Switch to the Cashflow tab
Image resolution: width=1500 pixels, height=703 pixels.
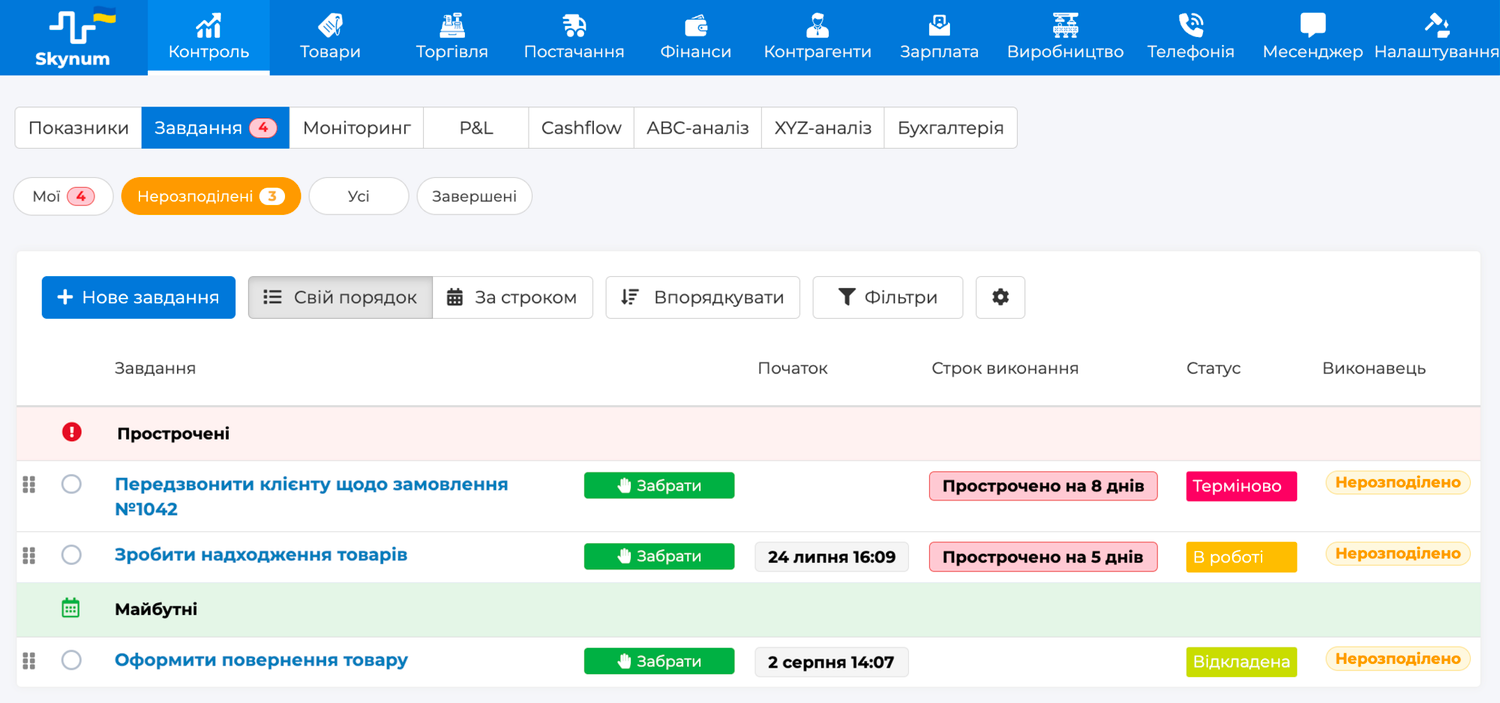point(581,128)
